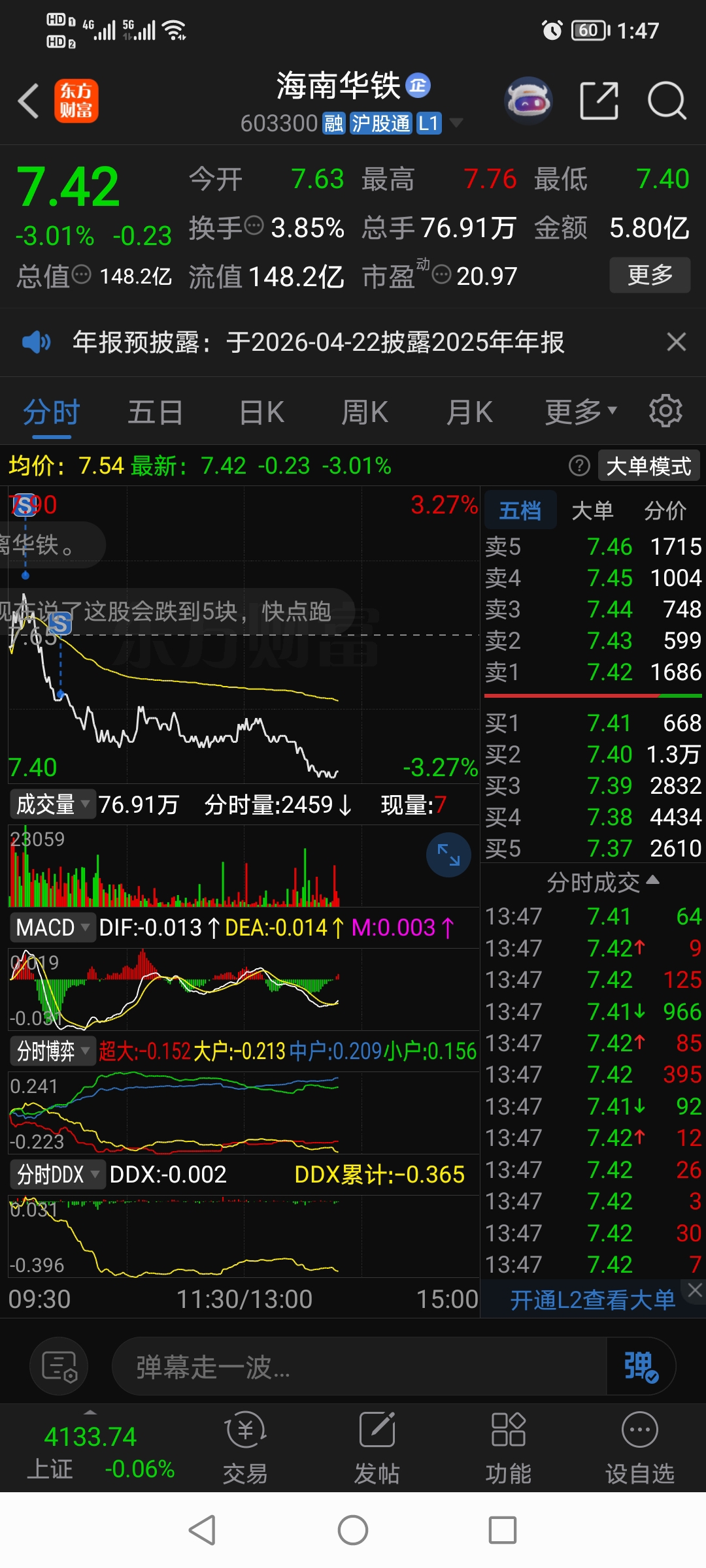706x1568 pixels.
Task: Tap the 沪股通 badge
Action: (380, 123)
